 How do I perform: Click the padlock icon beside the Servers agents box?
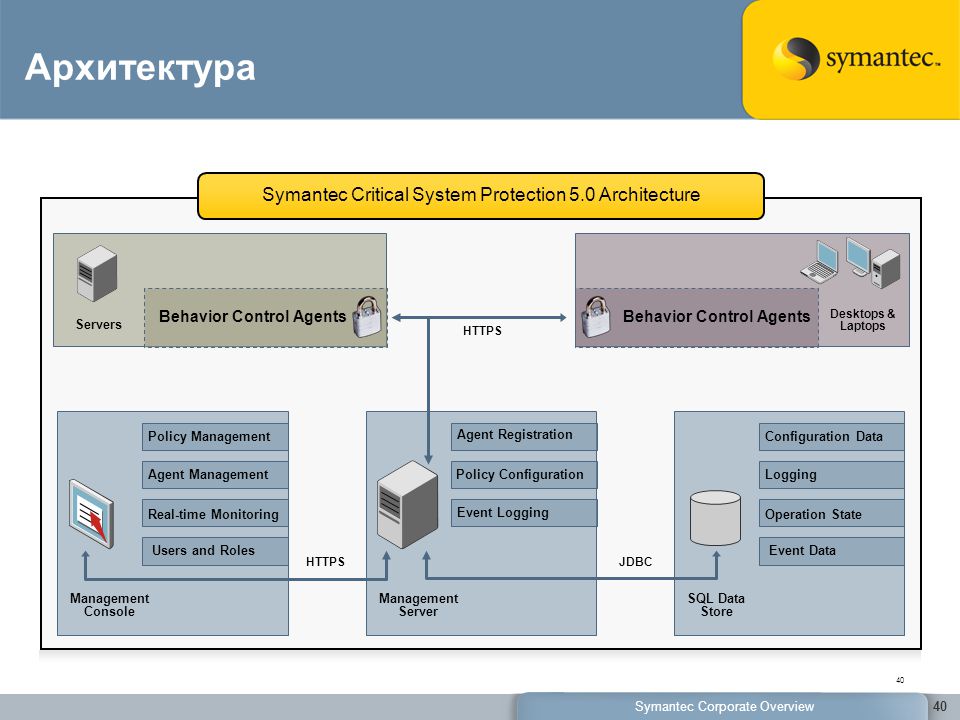tap(367, 317)
